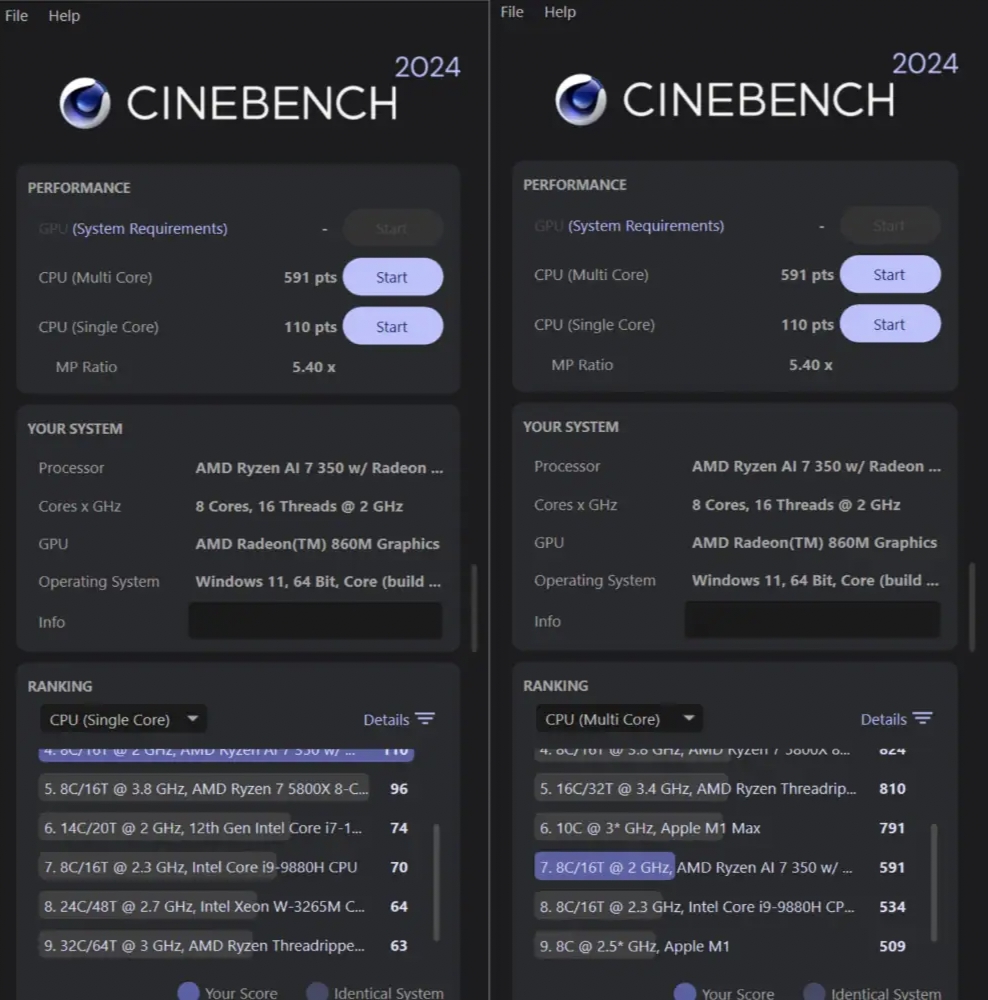Open the CPU (Single Core) ranking dropdown
Viewport: 988px width, 1000px height.
122,719
